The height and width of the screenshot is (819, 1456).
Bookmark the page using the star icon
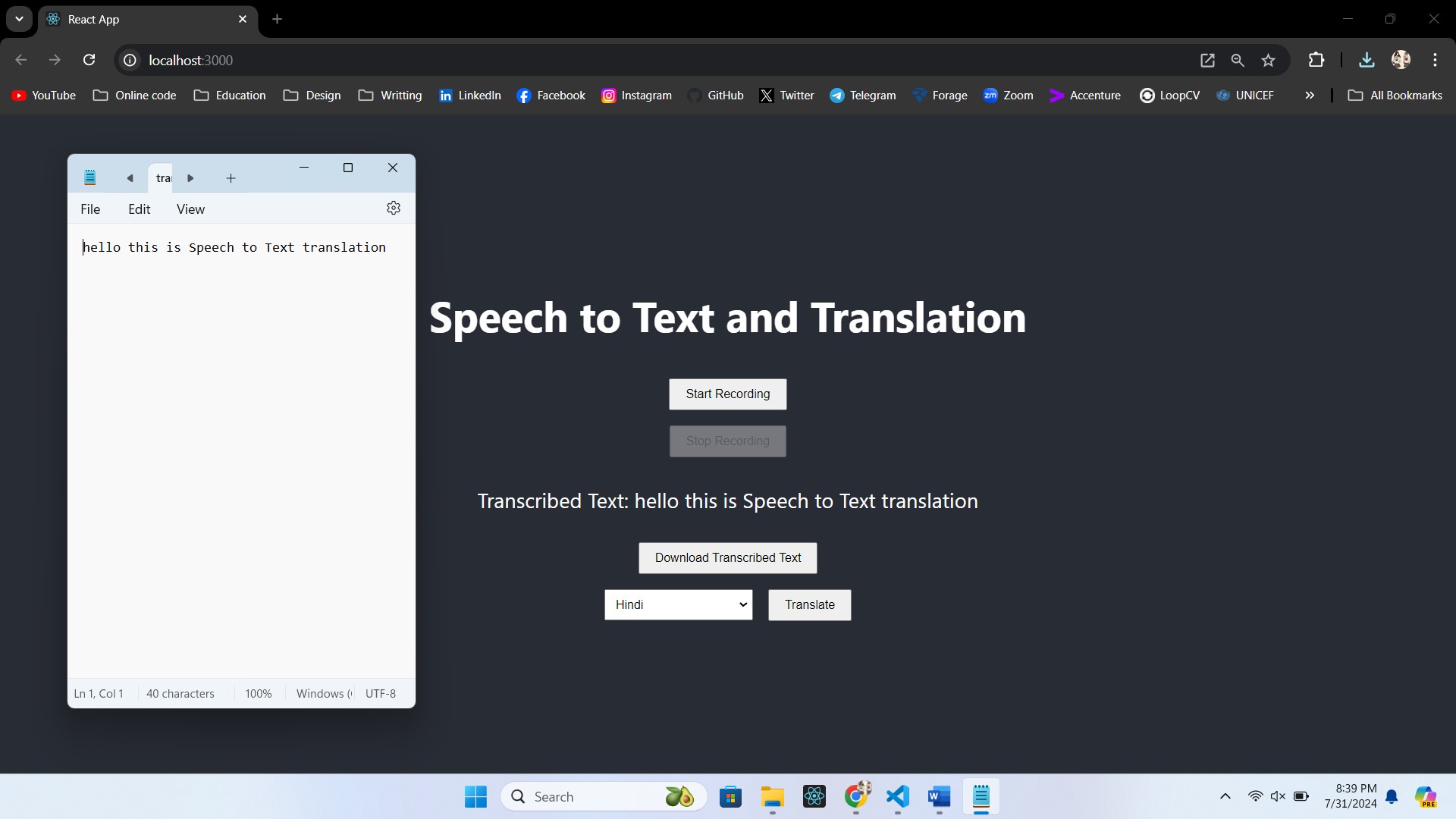tap(1268, 60)
